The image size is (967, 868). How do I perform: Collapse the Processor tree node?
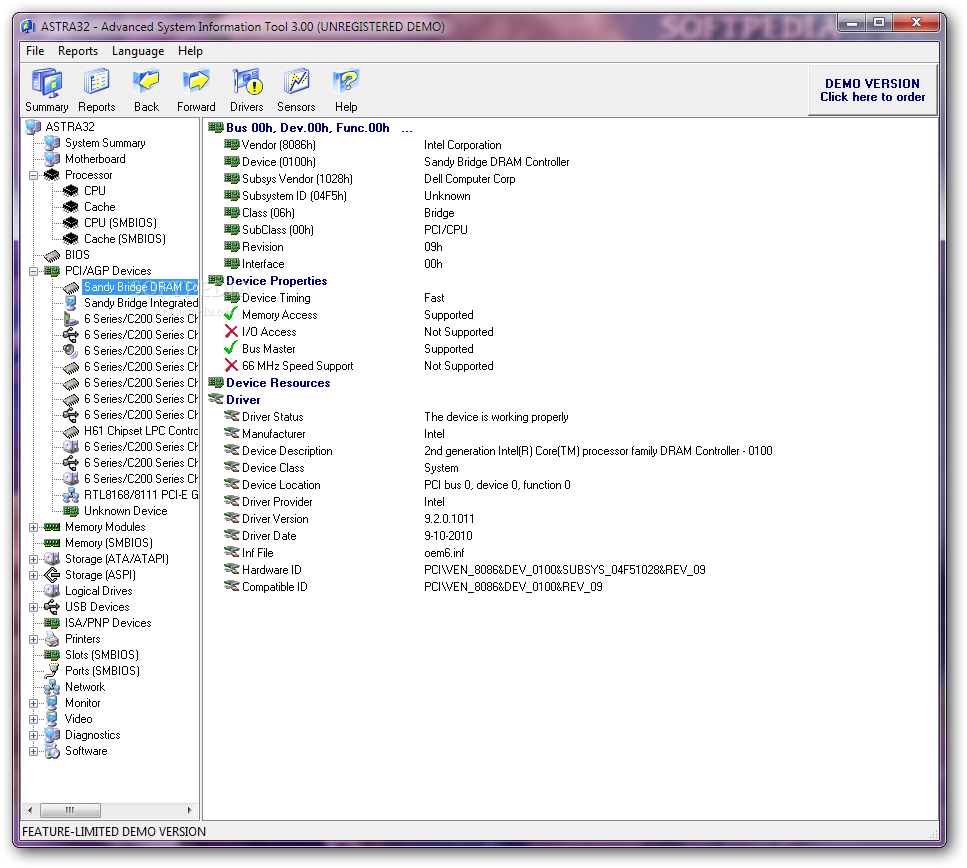click(33, 175)
